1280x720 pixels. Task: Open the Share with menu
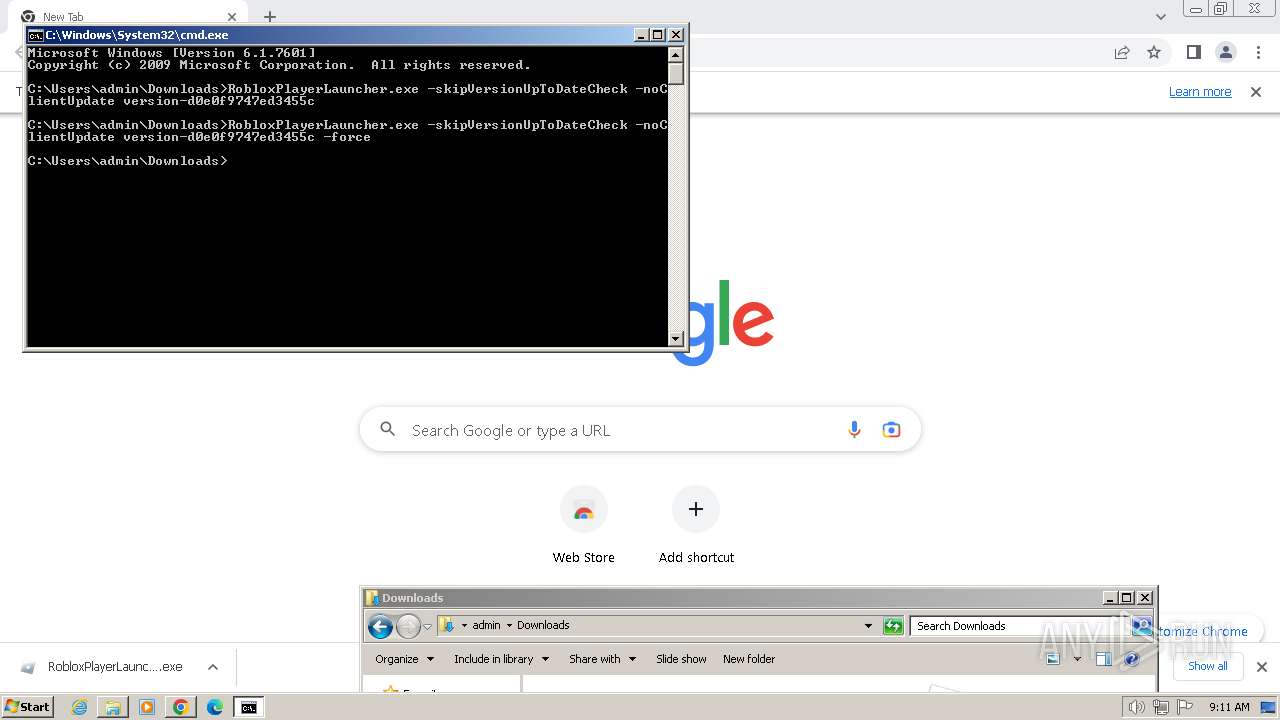(602, 659)
